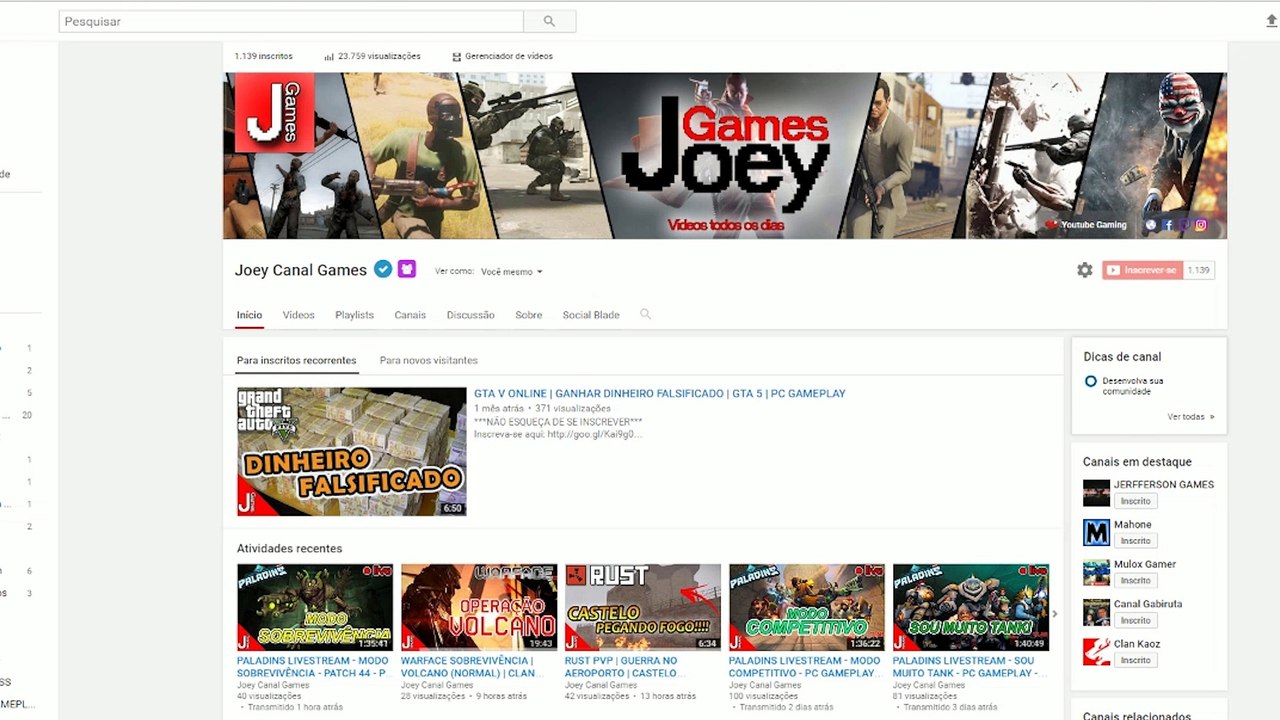Click the Mahone channel avatar

(1096, 533)
